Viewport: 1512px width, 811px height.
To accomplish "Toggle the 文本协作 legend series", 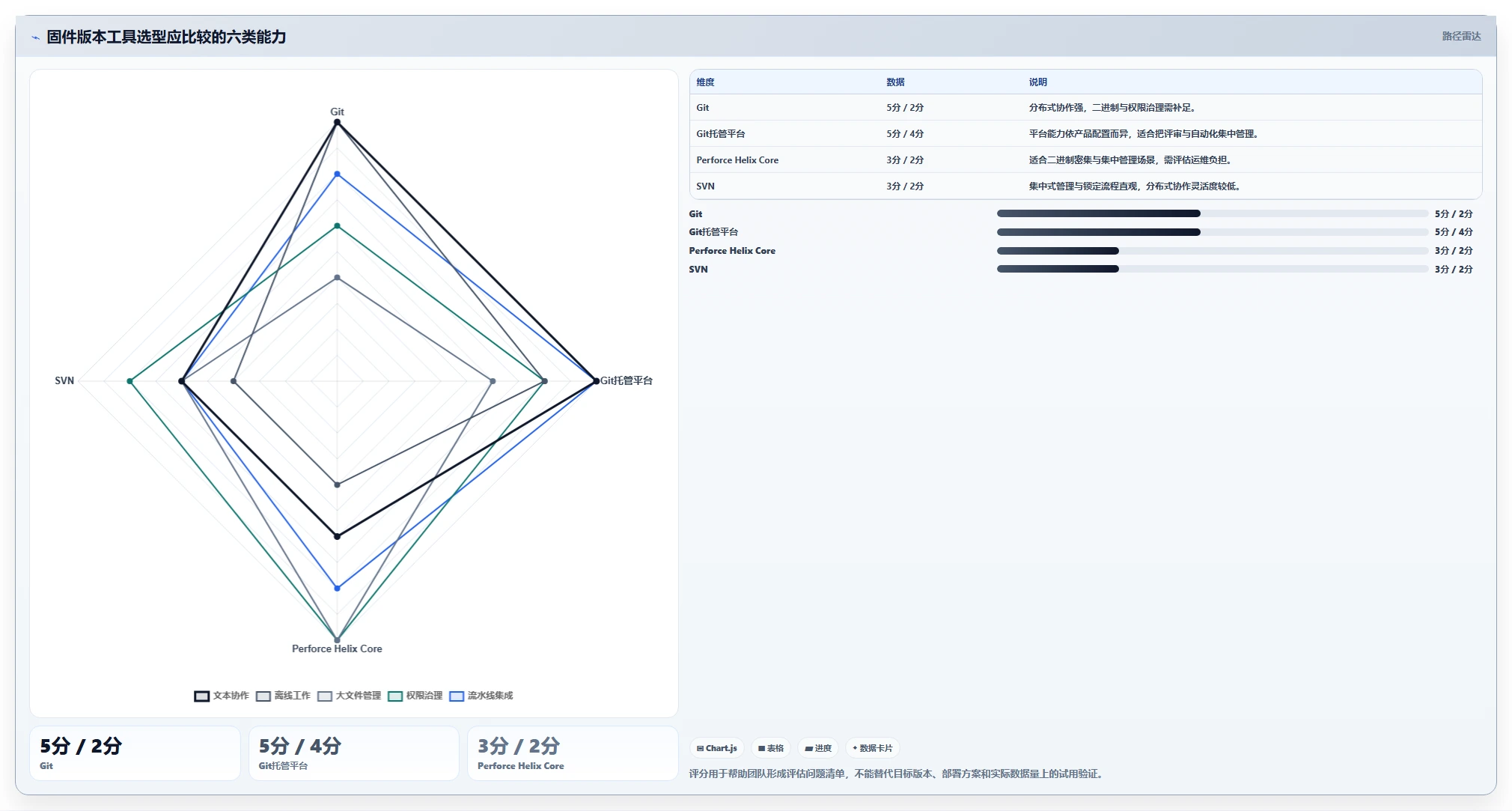I will click(x=222, y=696).
